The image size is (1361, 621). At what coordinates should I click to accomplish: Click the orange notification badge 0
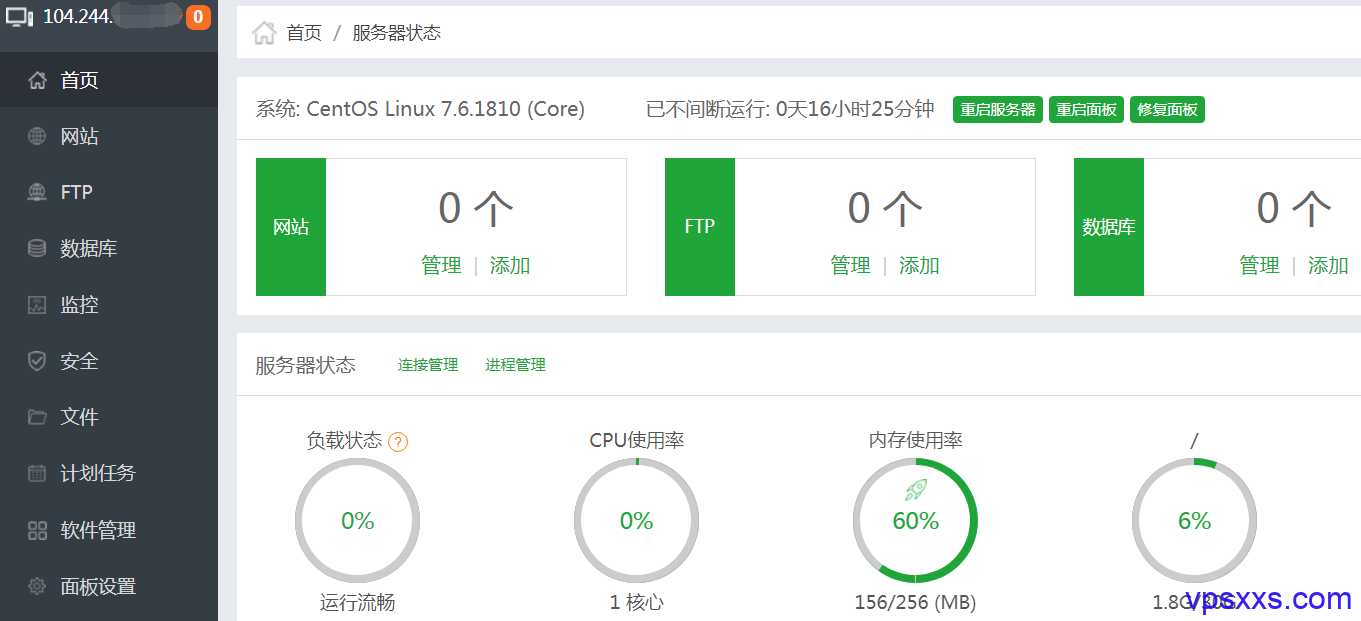(x=198, y=17)
